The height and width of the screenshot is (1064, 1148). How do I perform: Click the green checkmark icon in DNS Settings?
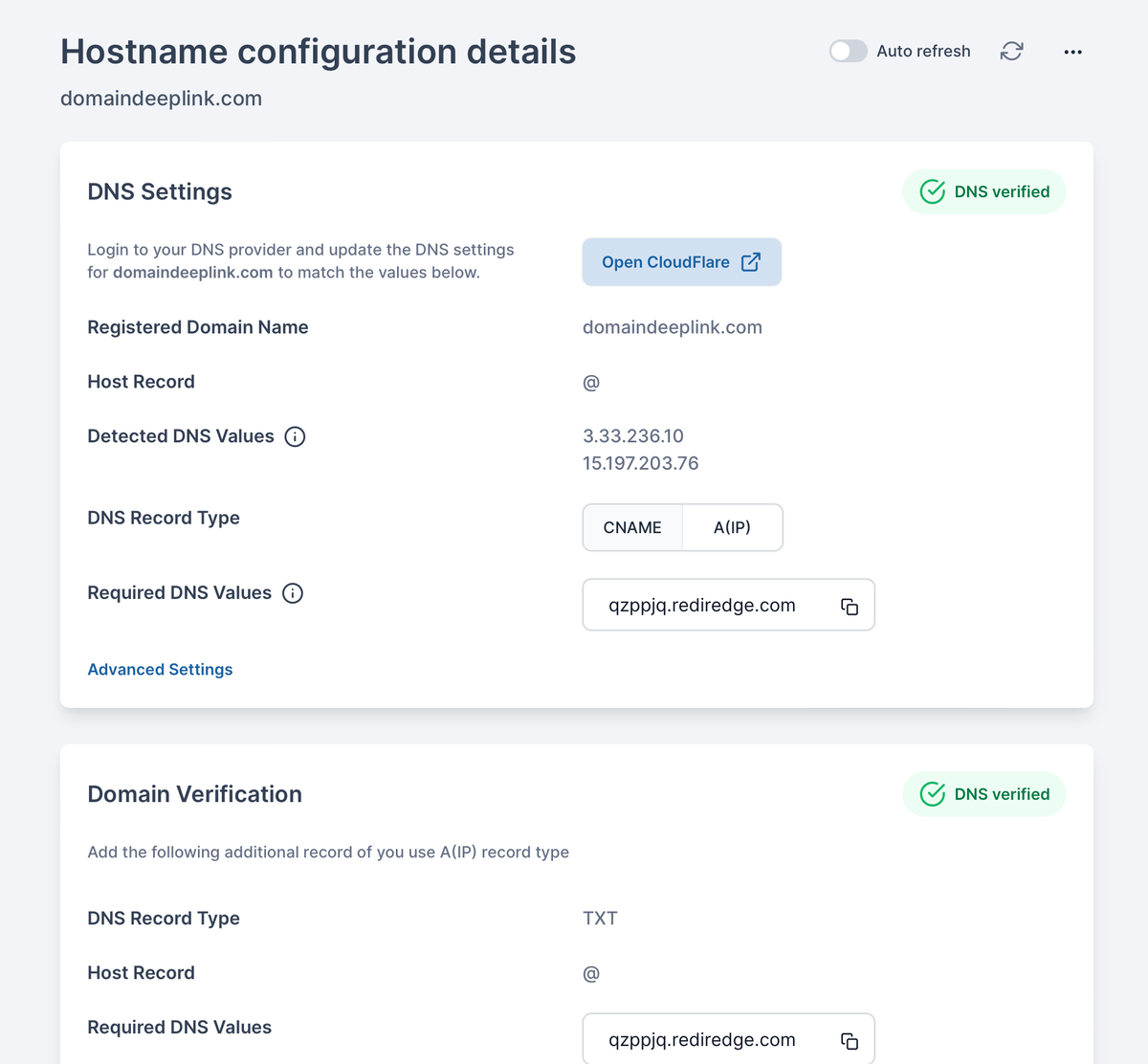point(932,191)
